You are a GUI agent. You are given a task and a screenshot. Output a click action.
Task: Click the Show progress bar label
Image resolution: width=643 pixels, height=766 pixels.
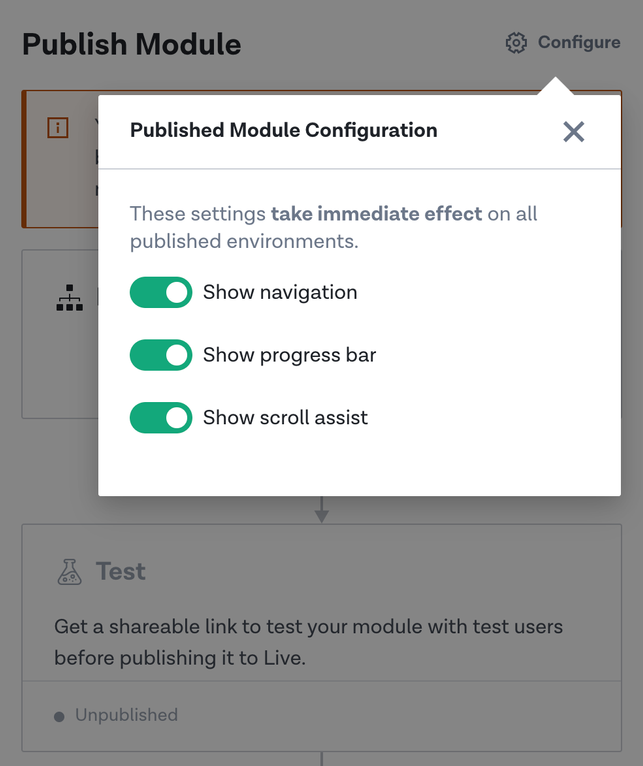click(x=290, y=355)
